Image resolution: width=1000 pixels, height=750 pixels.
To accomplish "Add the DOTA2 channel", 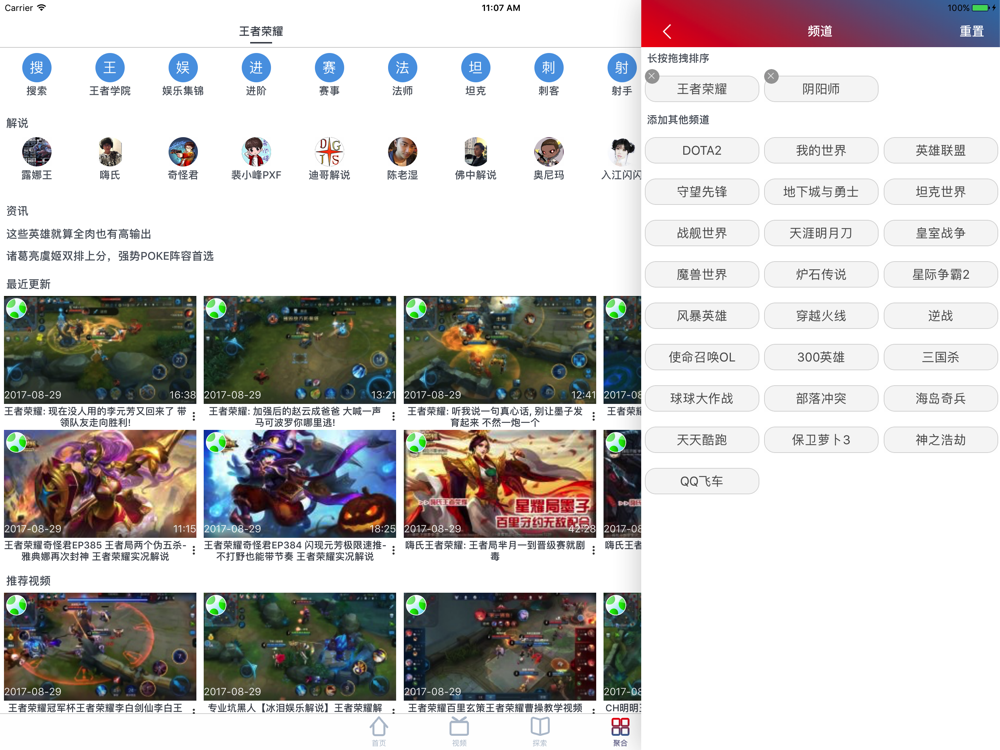I will pyautogui.click(x=702, y=151).
